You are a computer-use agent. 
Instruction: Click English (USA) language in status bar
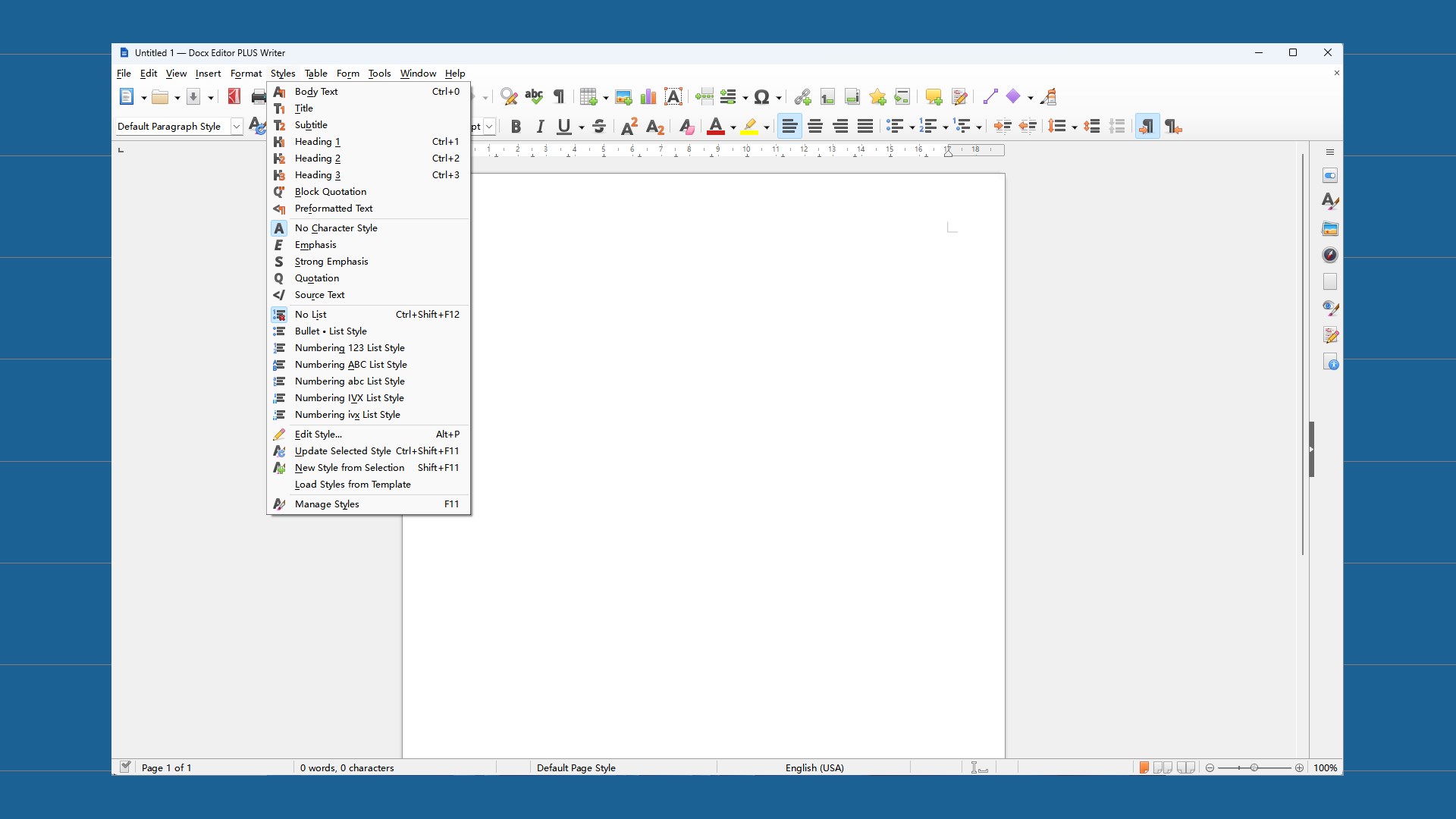click(x=814, y=767)
